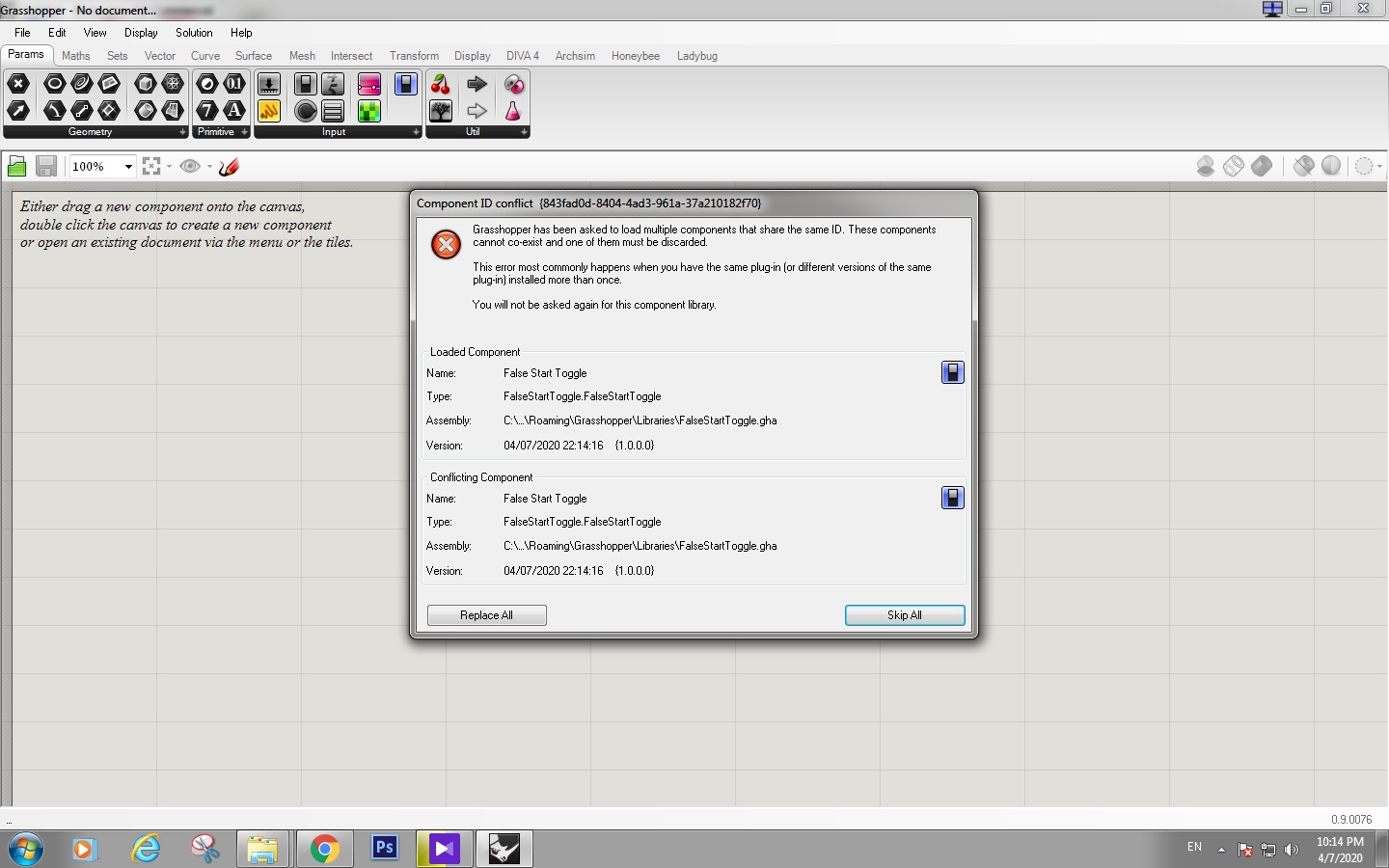Disable preview with crossed-out mesh icon

point(1303,166)
